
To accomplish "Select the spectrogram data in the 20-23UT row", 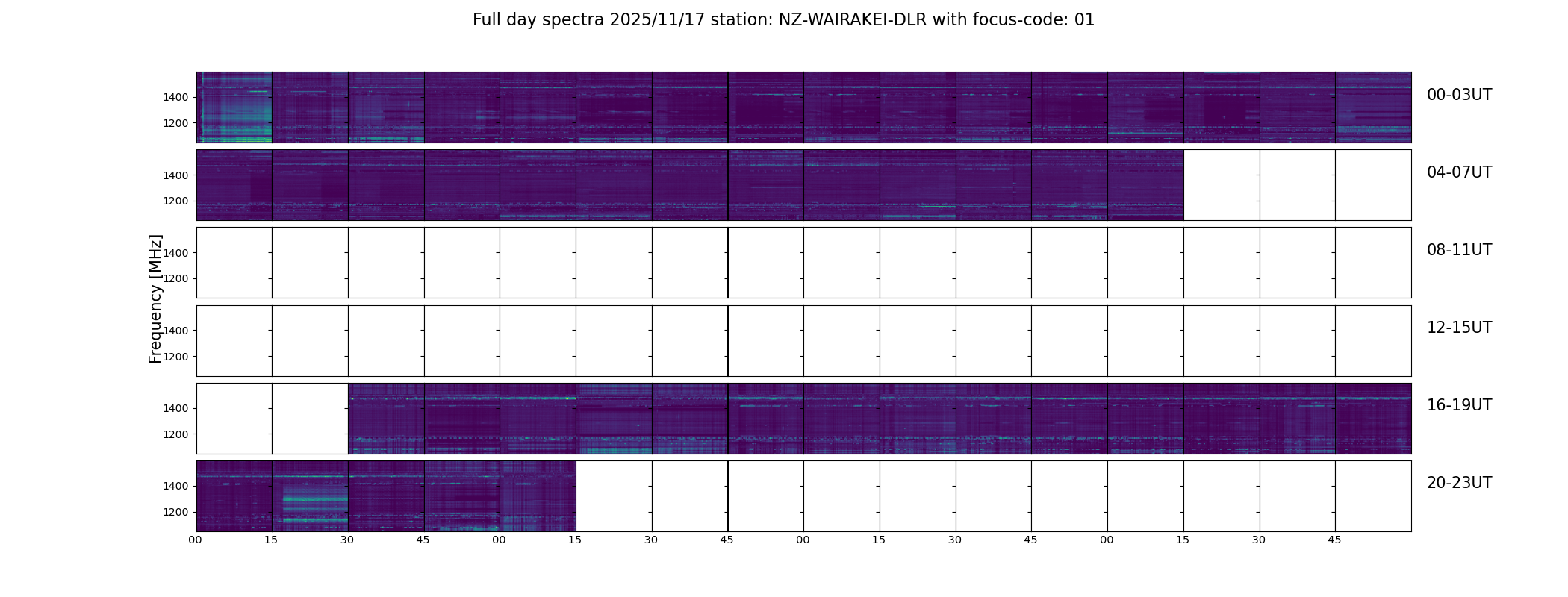I will 386,496.
